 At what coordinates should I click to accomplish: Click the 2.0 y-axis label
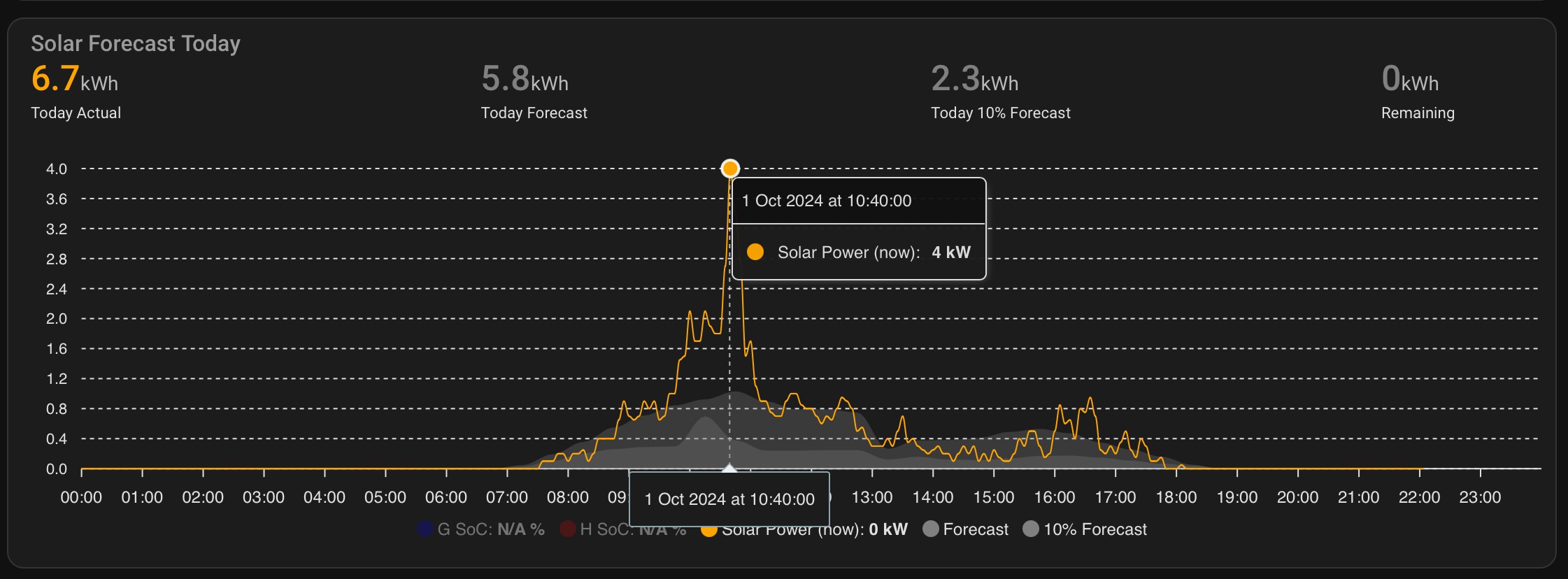(57, 318)
